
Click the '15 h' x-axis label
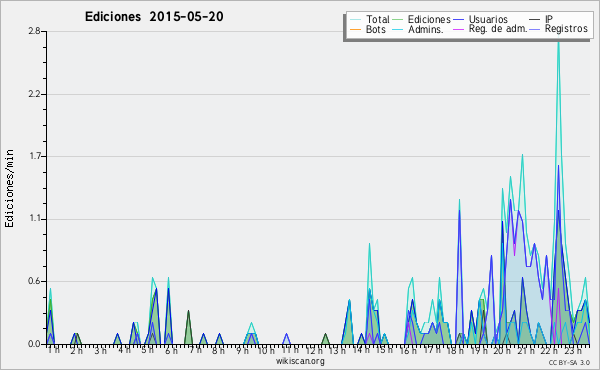[x=384, y=350]
